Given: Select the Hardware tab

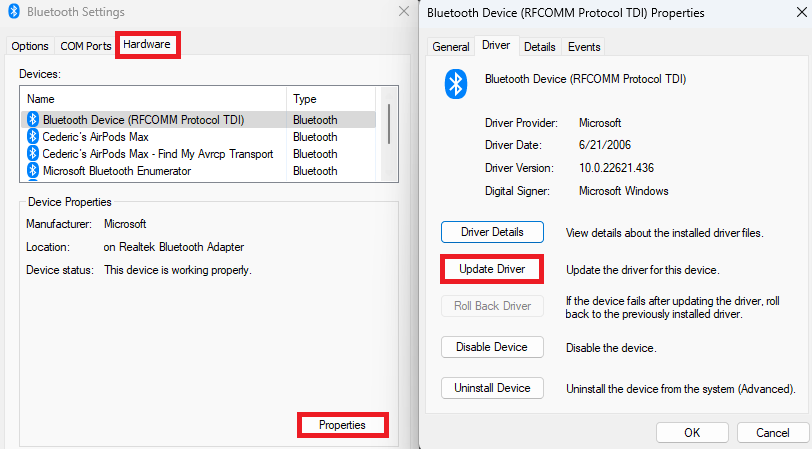Looking at the screenshot, I should 148,45.
